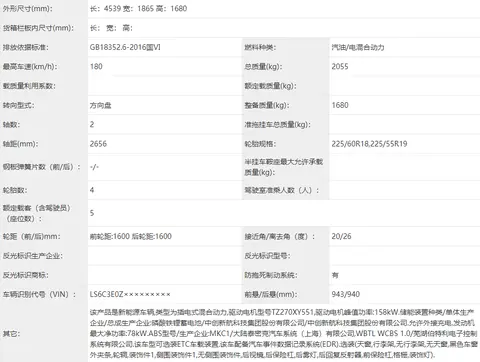The width and height of the screenshot is (480, 362).
Task: Select the 钢板弹簧片数(前/后) label
Action: (x=42, y=167)
